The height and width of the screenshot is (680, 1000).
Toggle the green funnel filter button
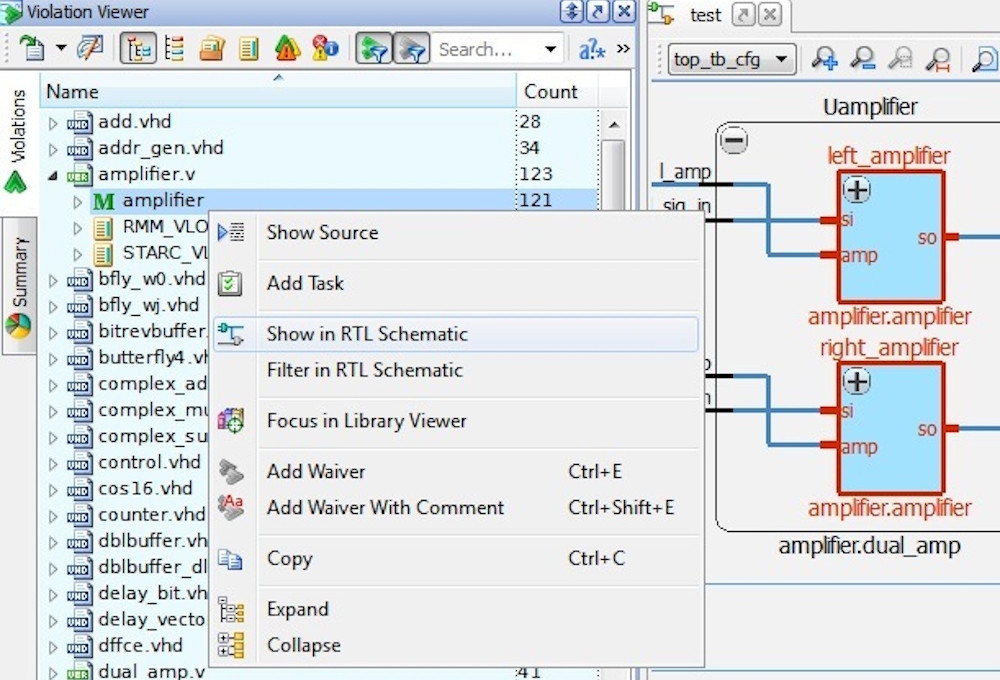click(x=373, y=48)
